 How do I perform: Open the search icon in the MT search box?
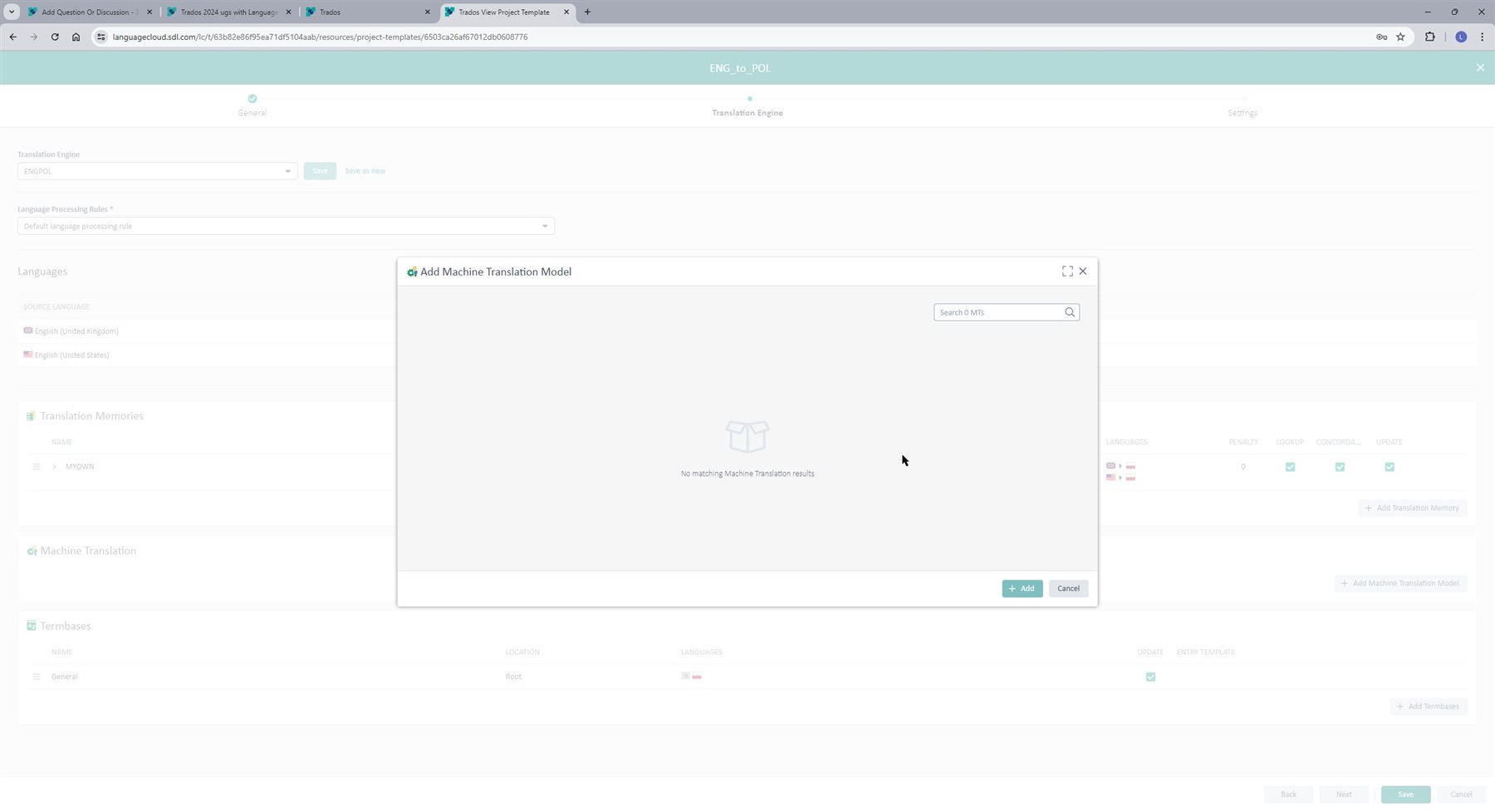pos(1070,312)
